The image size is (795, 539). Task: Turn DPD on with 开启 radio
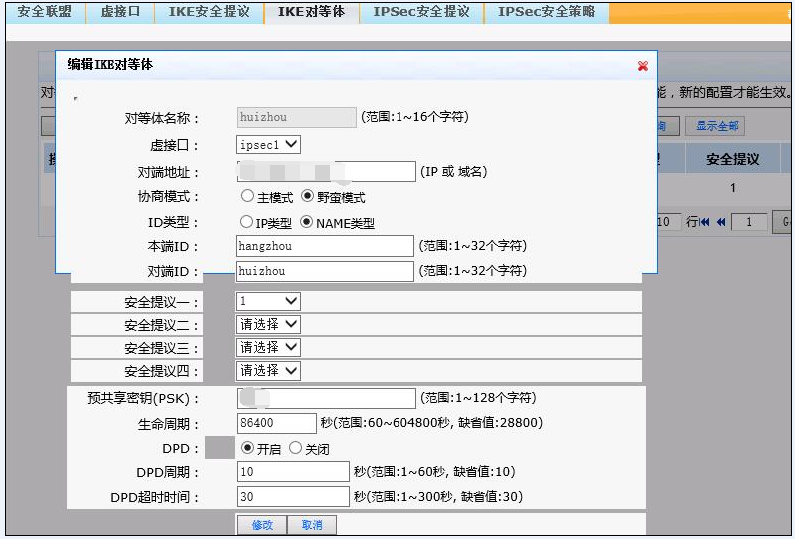(247, 448)
